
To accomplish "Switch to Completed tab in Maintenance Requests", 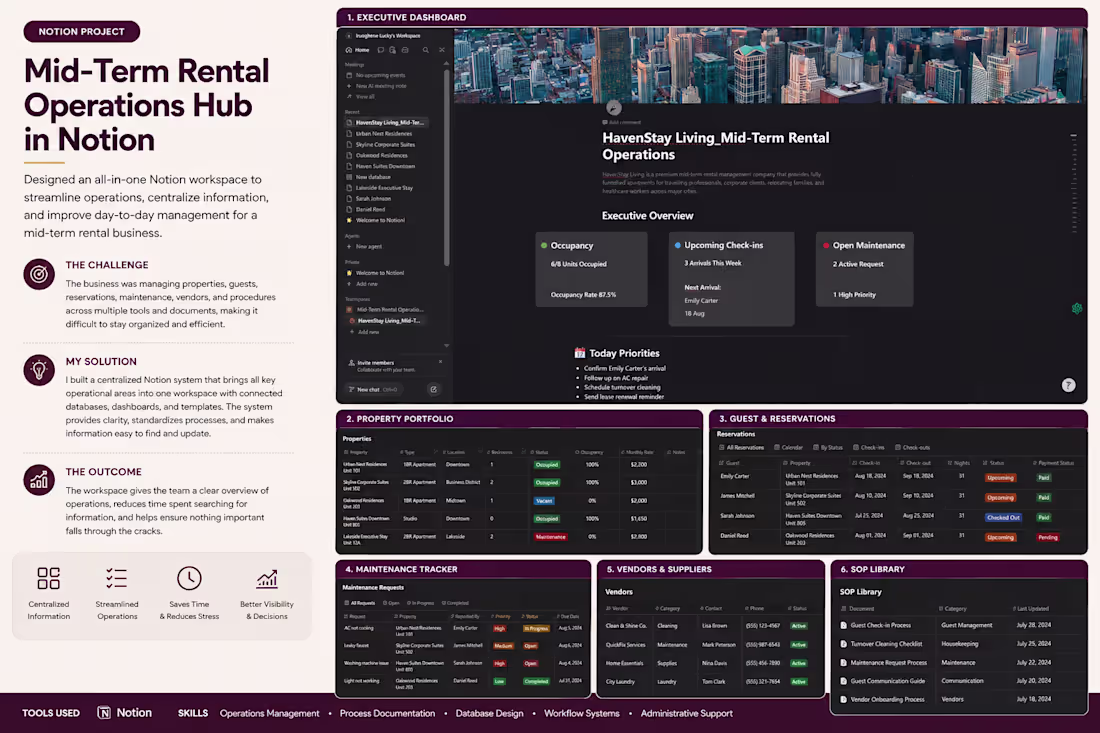I will tap(455, 603).
